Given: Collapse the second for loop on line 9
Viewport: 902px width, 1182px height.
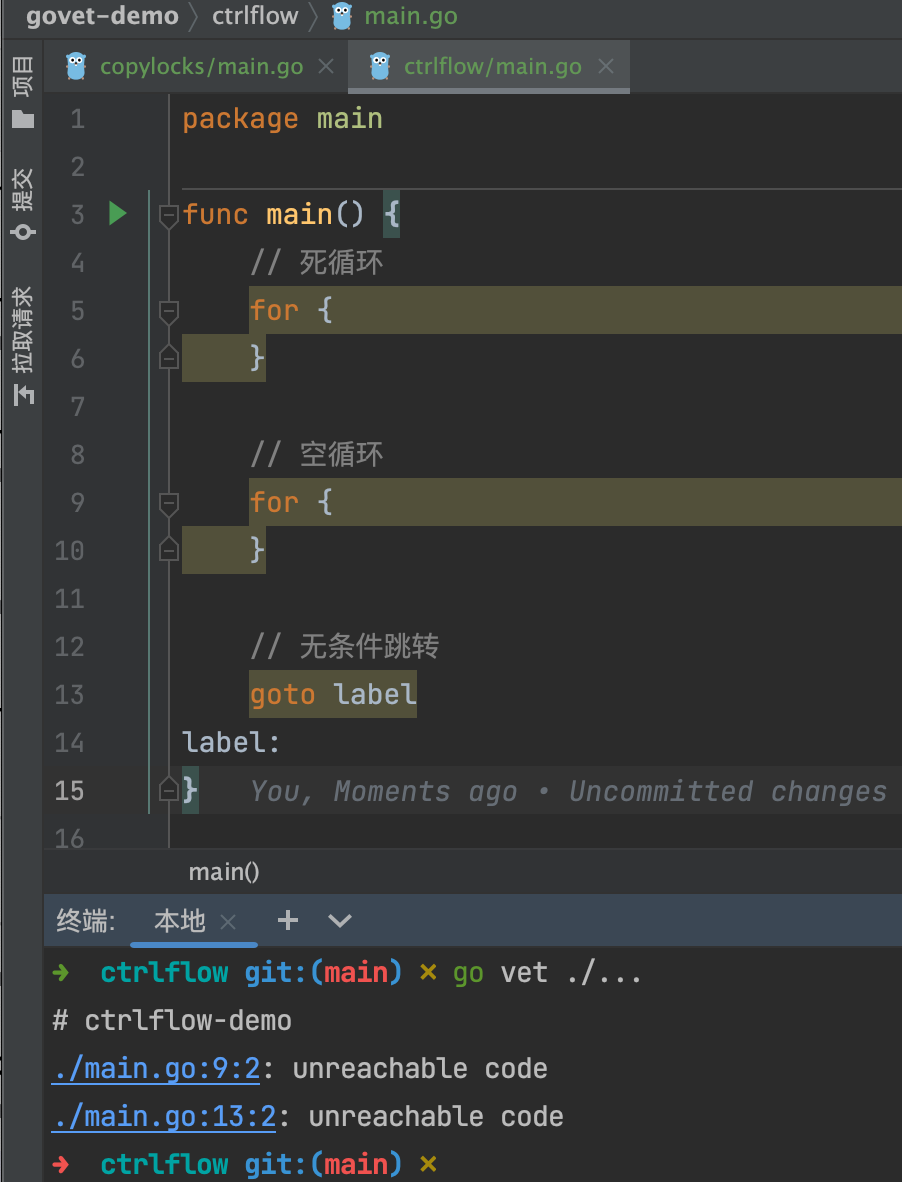Looking at the screenshot, I should click(x=169, y=502).
